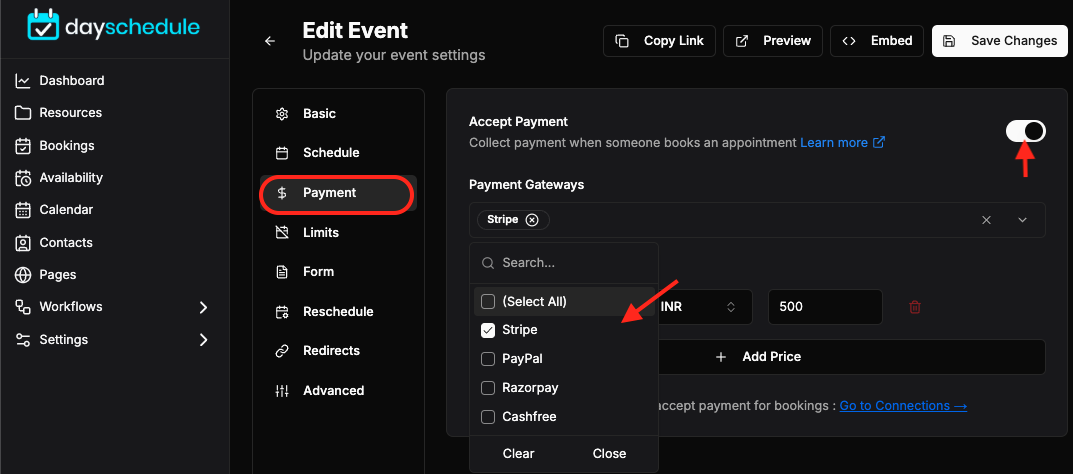Collapse Payment Gateways dropdown chevron
This screenshot has width=1073, height=474.
coord(1022,220)
